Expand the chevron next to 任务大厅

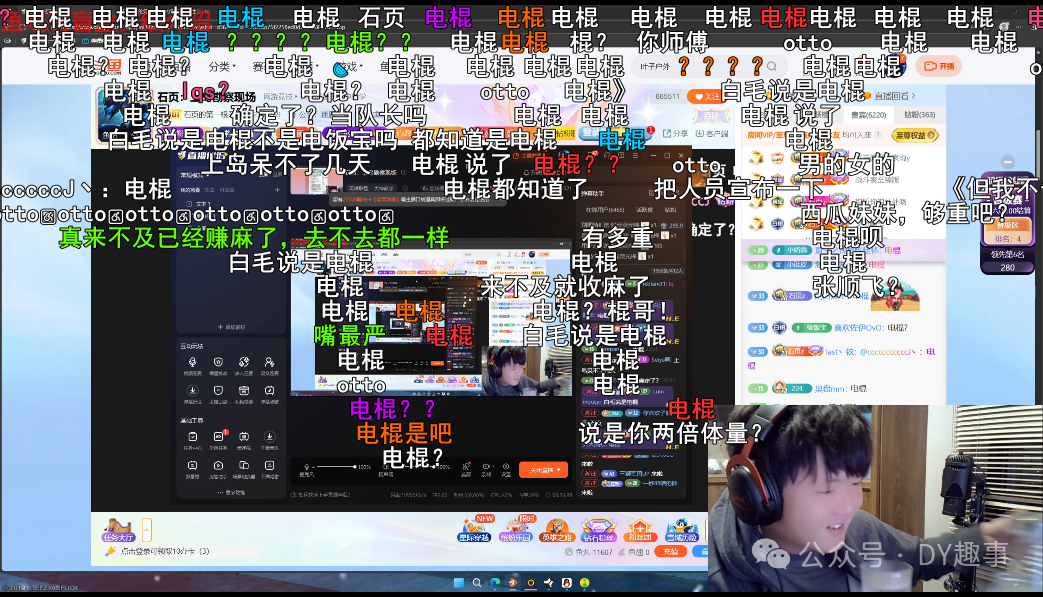tap(147, 530)
